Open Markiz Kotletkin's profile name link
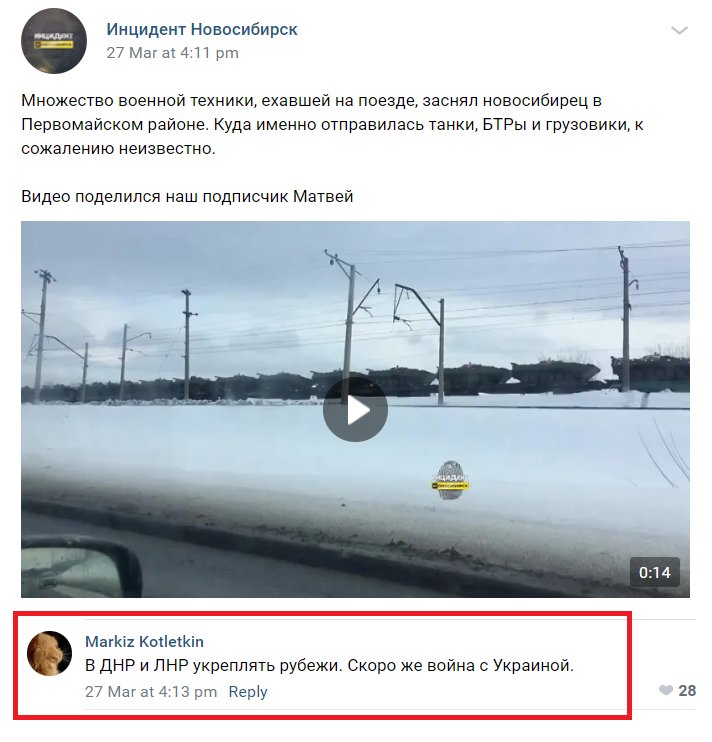 [144, 642]
